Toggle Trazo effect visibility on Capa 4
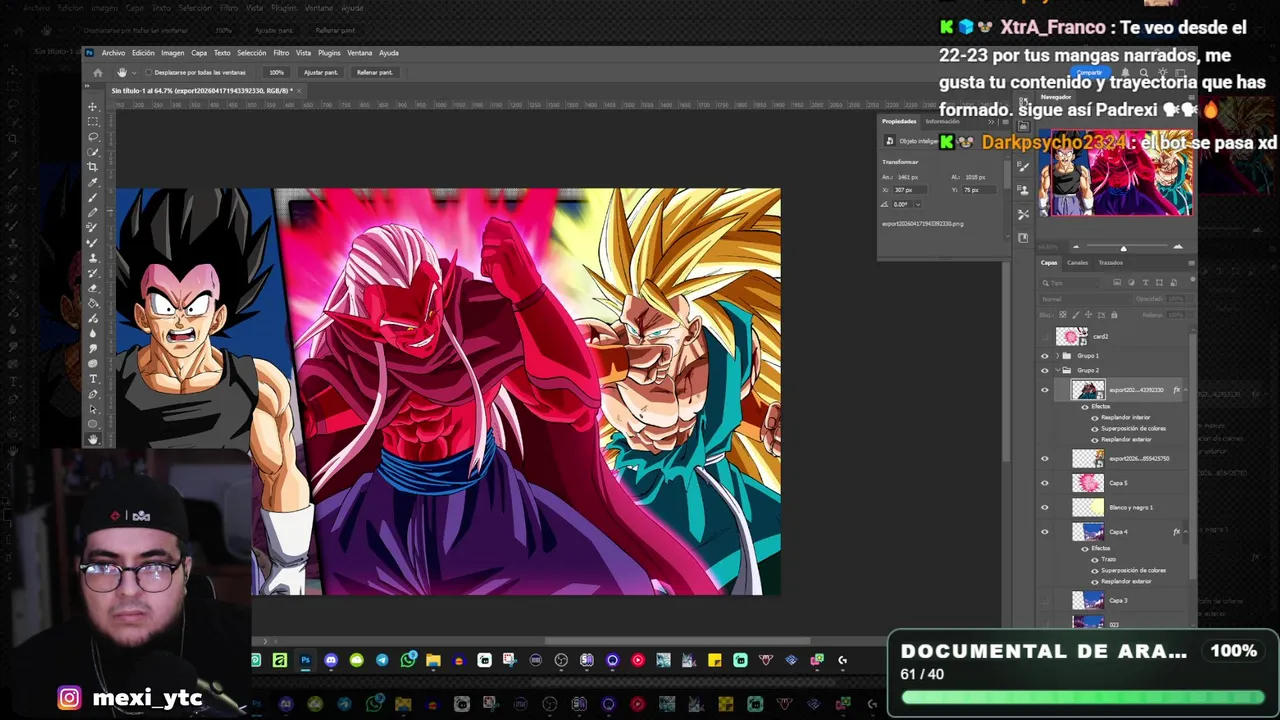The image size is (1280, 720). (x=1095, y=559)
